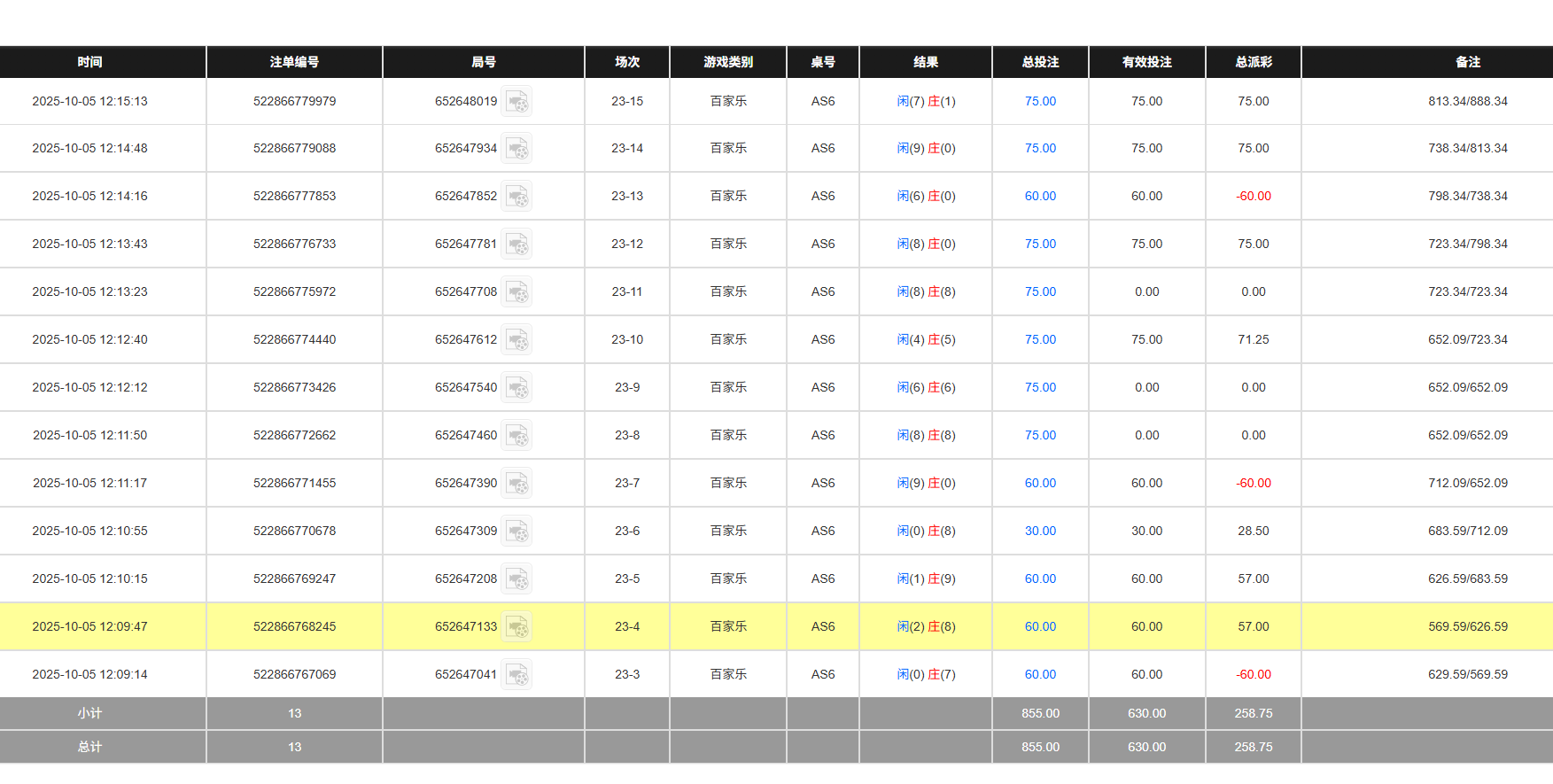Screen dimensions: 1553x784
Task: Open replay icon for round 652647852
Action: 516,197
